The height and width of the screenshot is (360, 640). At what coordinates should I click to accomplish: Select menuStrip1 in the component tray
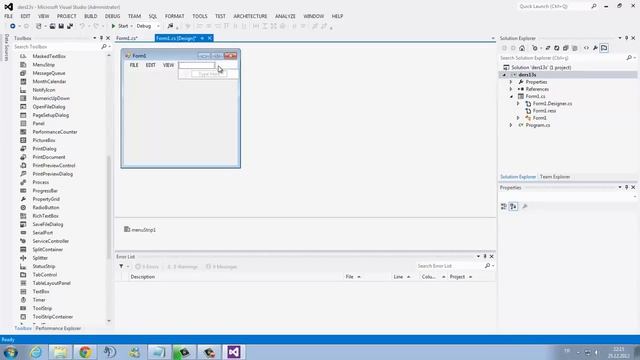140,230
